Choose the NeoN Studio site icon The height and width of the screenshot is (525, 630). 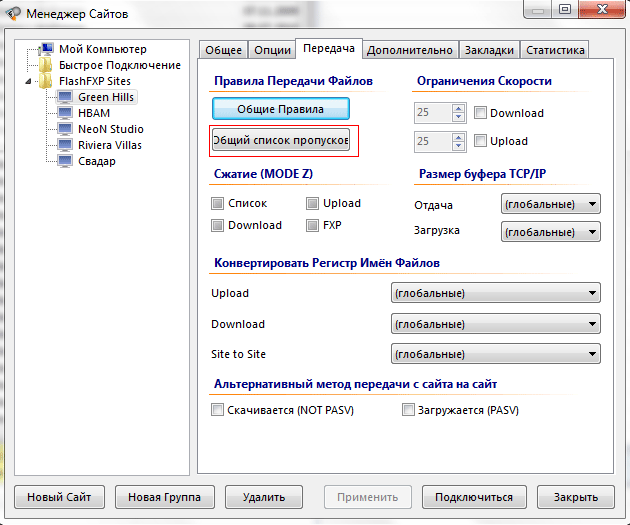coord(65,129)
